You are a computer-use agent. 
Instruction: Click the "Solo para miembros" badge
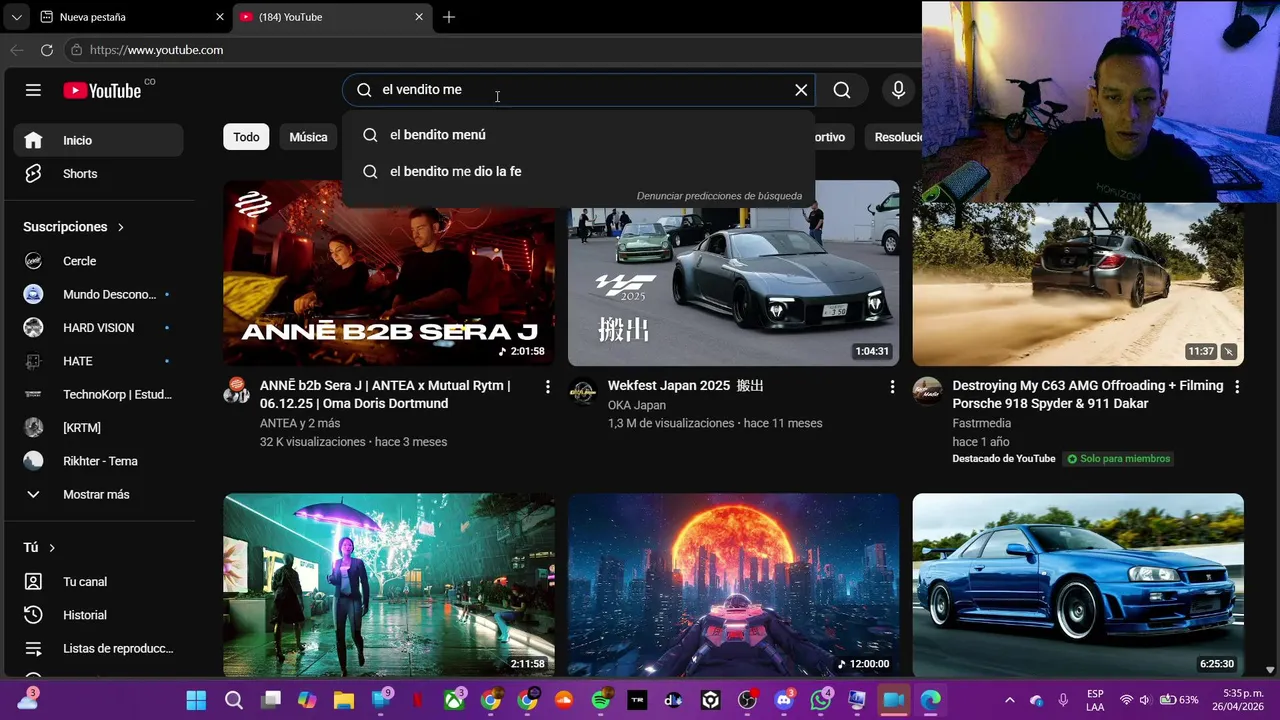[1118, 459]
